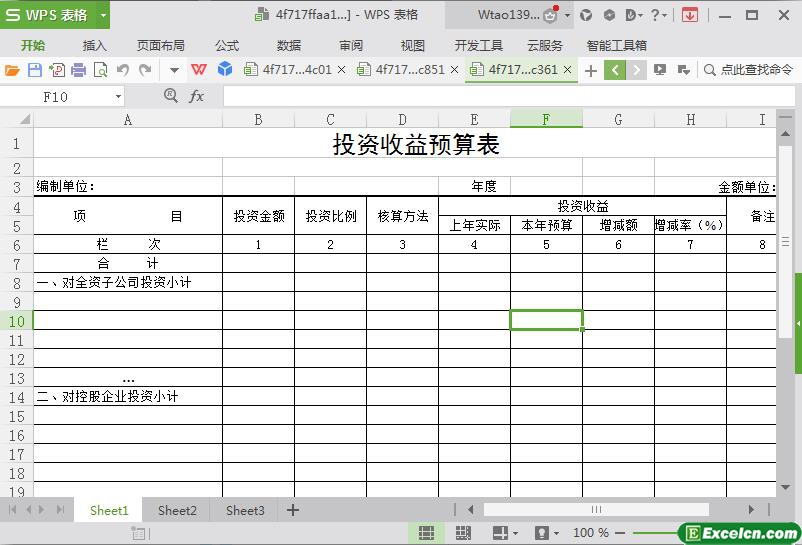This screenshot has height=545, width=802.
Task: Switch to Sheet3 worksheet tab
Action: click(245, 510)
